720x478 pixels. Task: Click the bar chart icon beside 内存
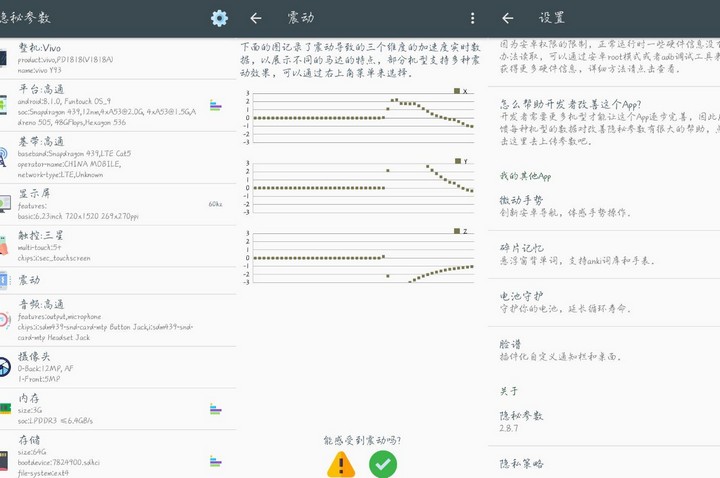point(216,408)
